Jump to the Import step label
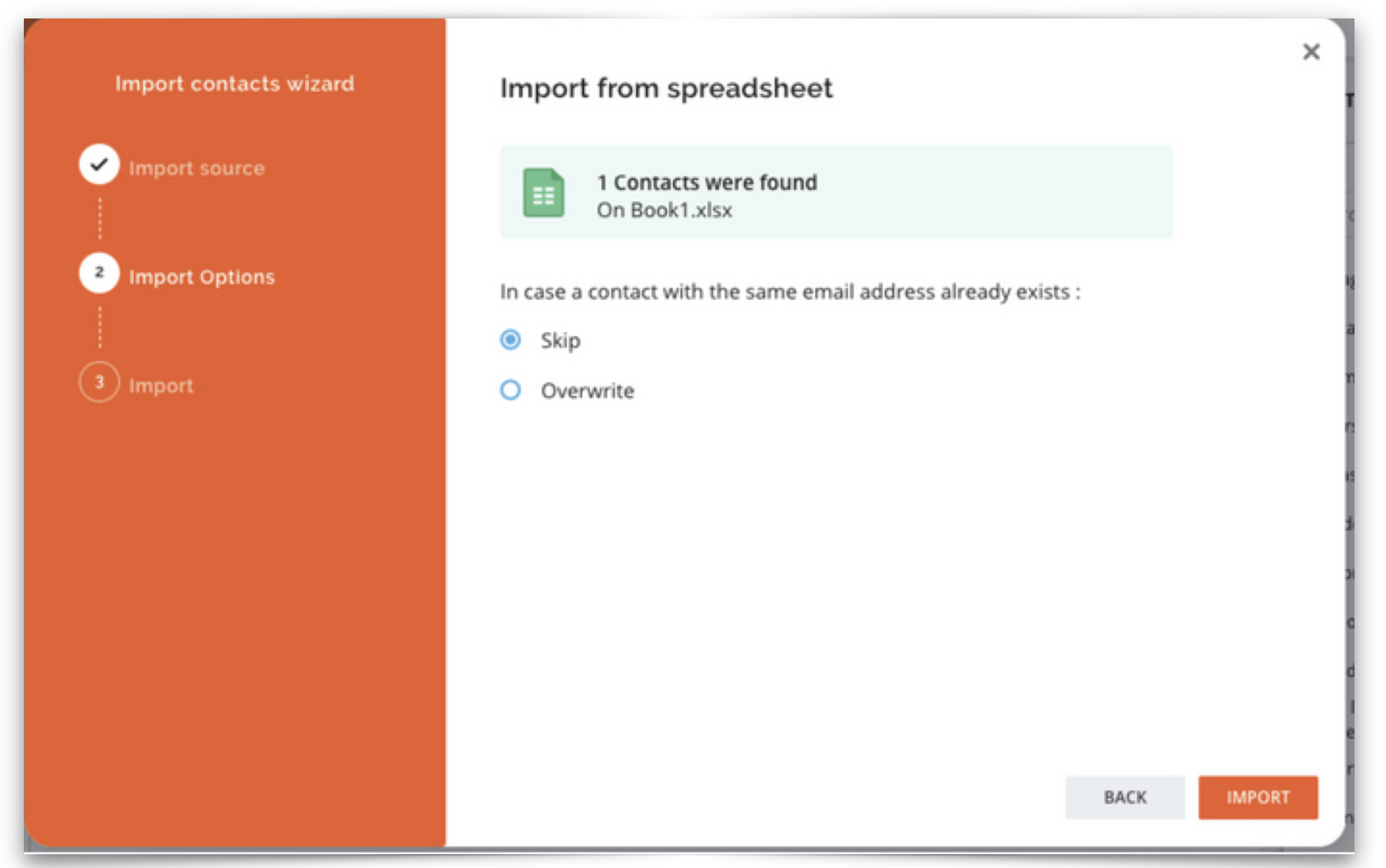 [x=161, y=386]
